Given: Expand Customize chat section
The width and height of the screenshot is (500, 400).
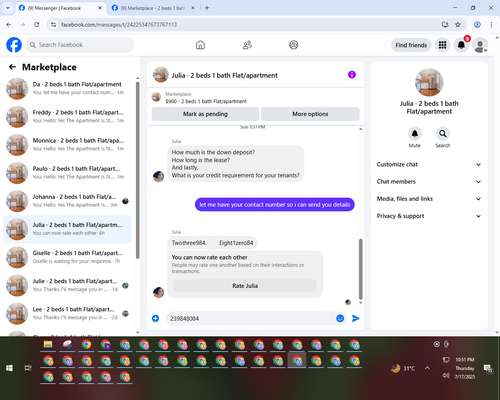Looking at the screenshot, I should pyautogui.click(x=429, y=164).
